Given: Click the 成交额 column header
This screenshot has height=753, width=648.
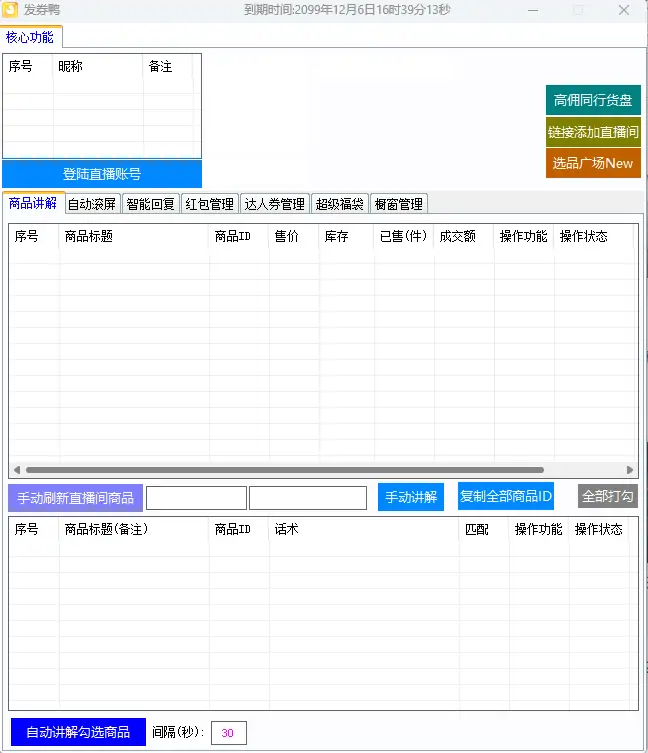Looking at the screenshot, I should tap(464, 236).
